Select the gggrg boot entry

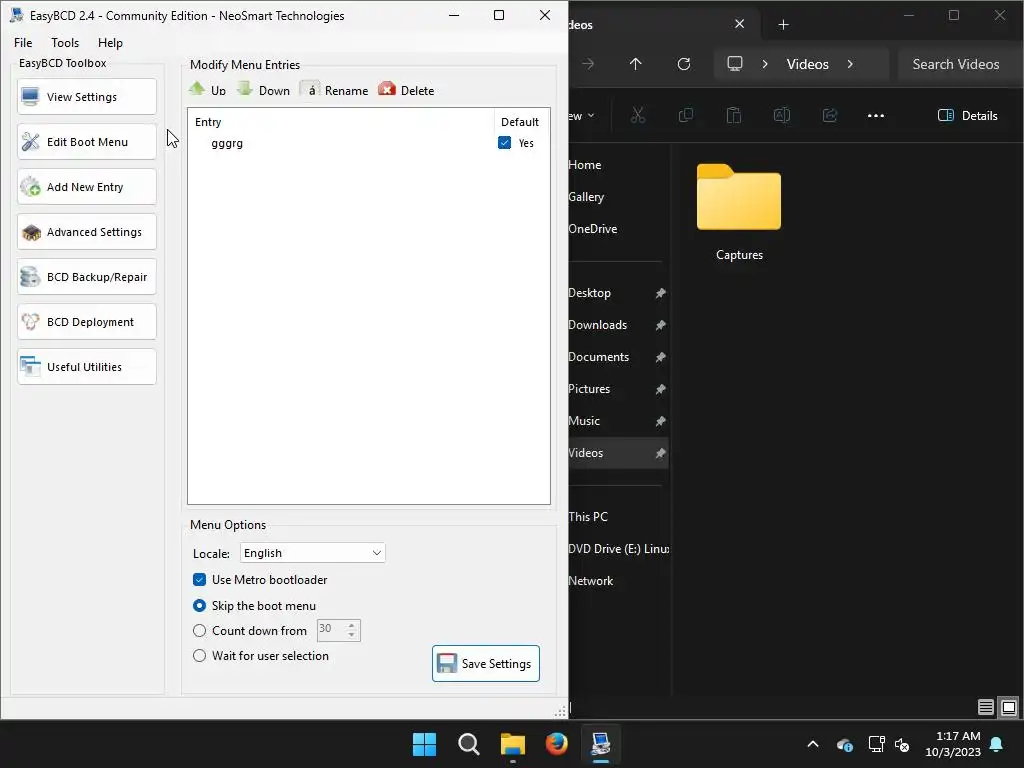[x=227, y=143]
